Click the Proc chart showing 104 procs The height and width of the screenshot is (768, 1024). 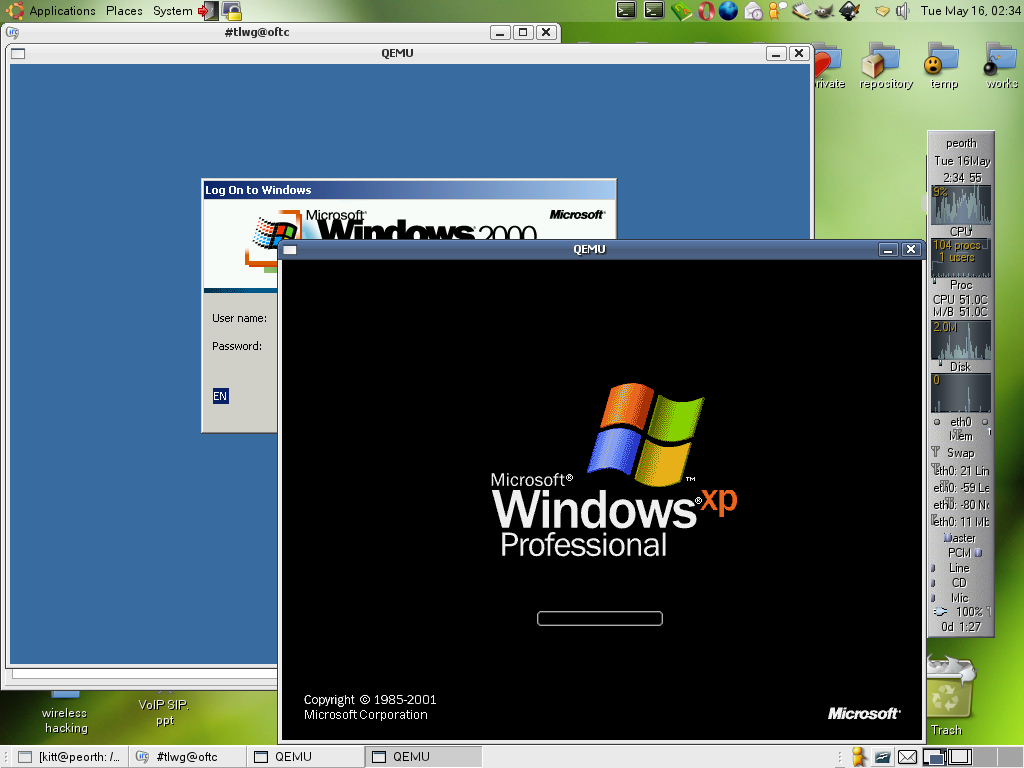[x=961, y=259]
